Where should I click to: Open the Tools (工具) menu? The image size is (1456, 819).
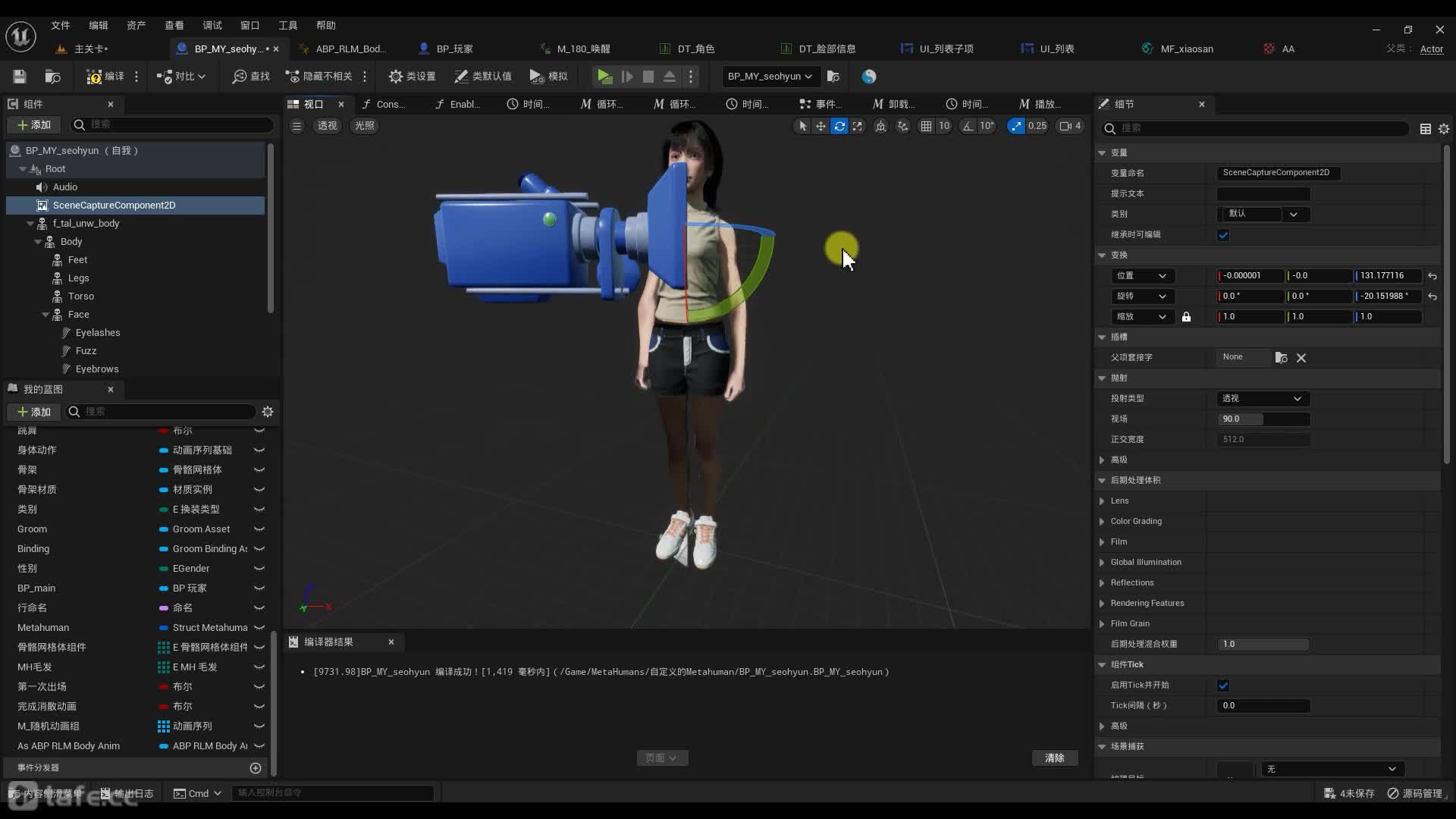click(288, 26)
